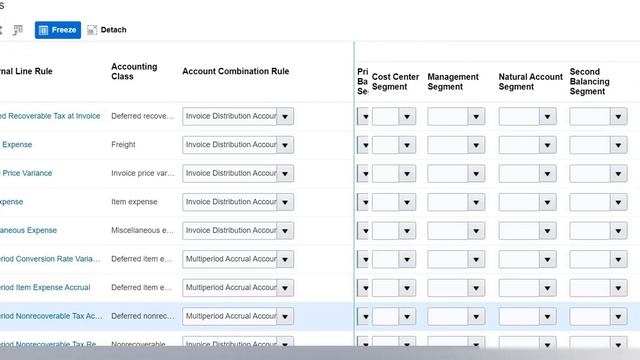Open Primary Balancing Segment dropdown in Deferred nonrecoverable row
Screen dimensions: 640x360
click(x=364, y=316)
